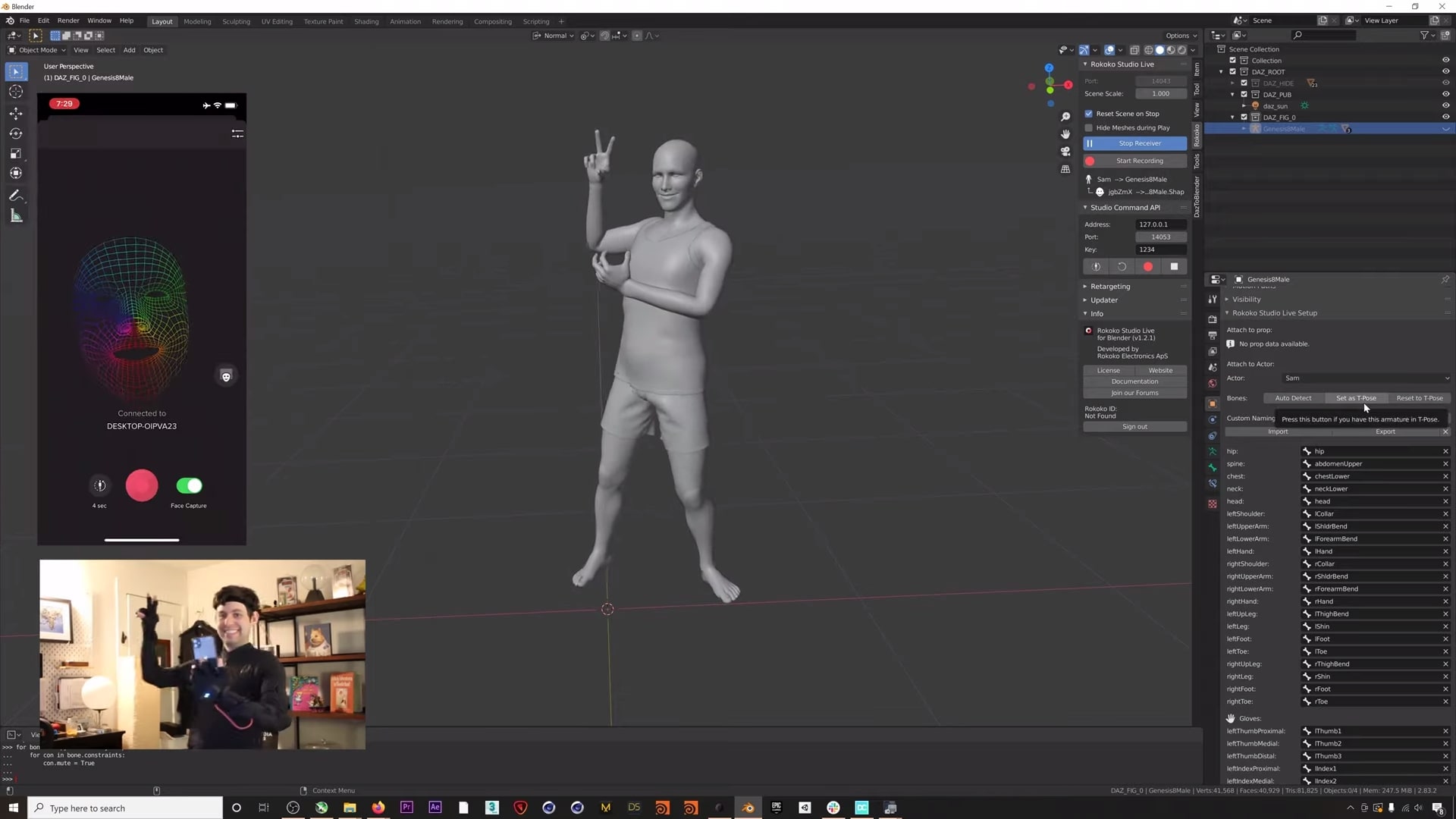Uncheck the Reset Scene on Stop checkbox
This screenshot has width=1456, height=819.
(1089, 113)
